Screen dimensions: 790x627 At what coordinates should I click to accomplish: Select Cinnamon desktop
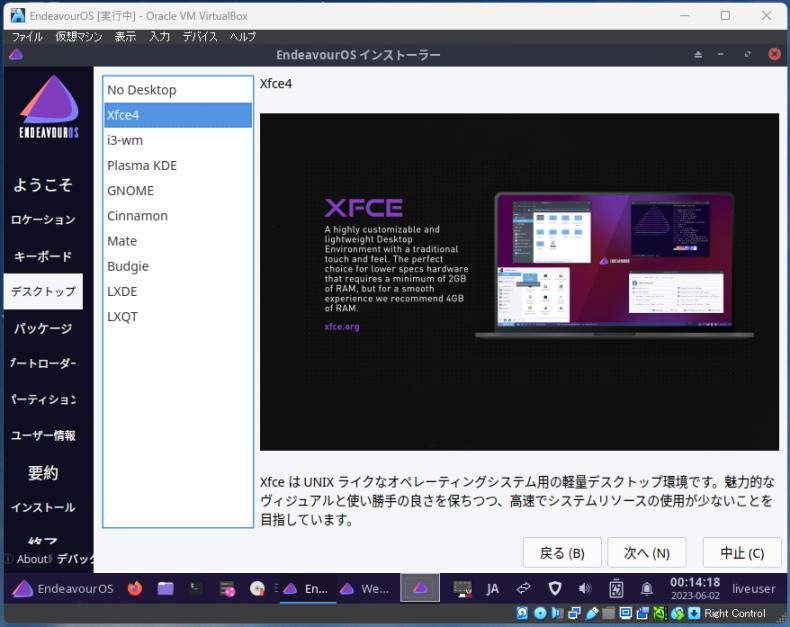click(178, 216)
